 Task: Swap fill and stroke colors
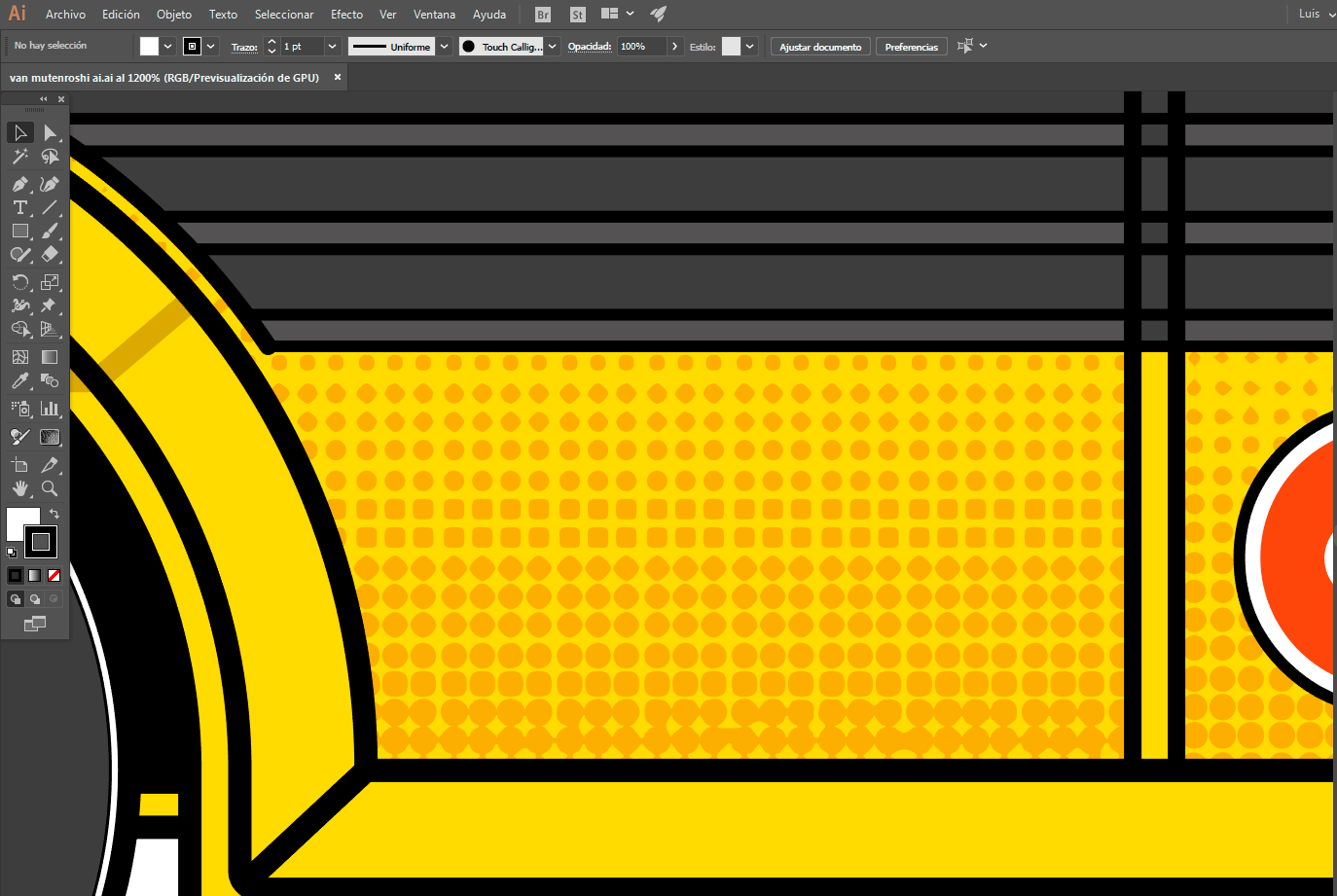(54, 514)
